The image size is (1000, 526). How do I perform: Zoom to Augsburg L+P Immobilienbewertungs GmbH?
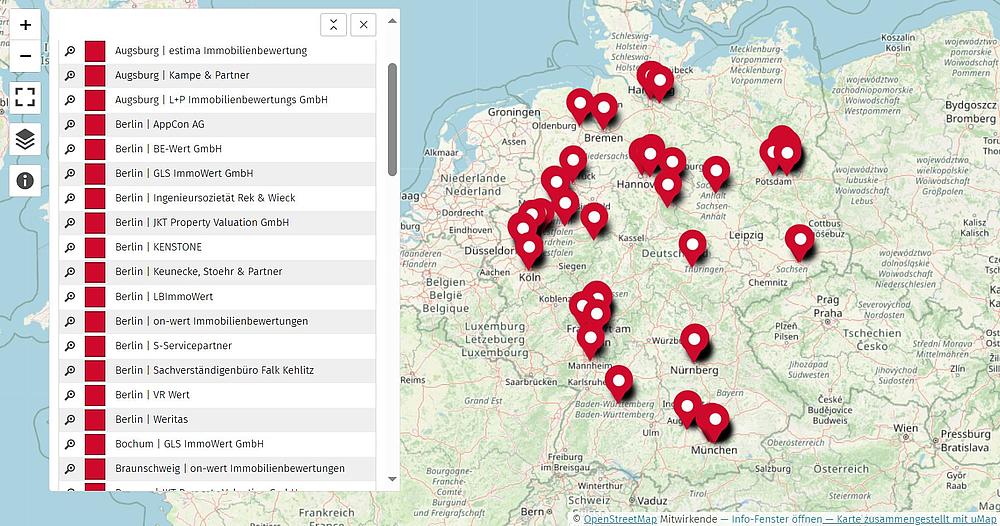click(70, 99)
